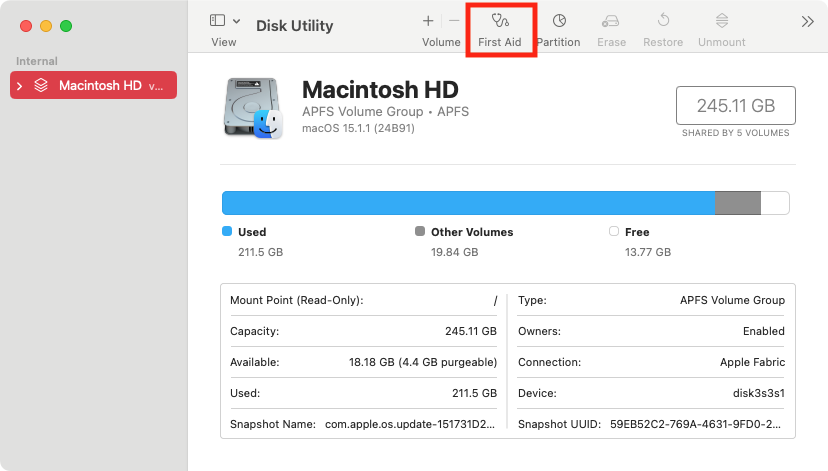This screenshot has height=471, width=828.
Task: Click the Snapshot UUID value '59EB52C2-769A-4631-9FD0-2...'
Action: pos(695,425)
